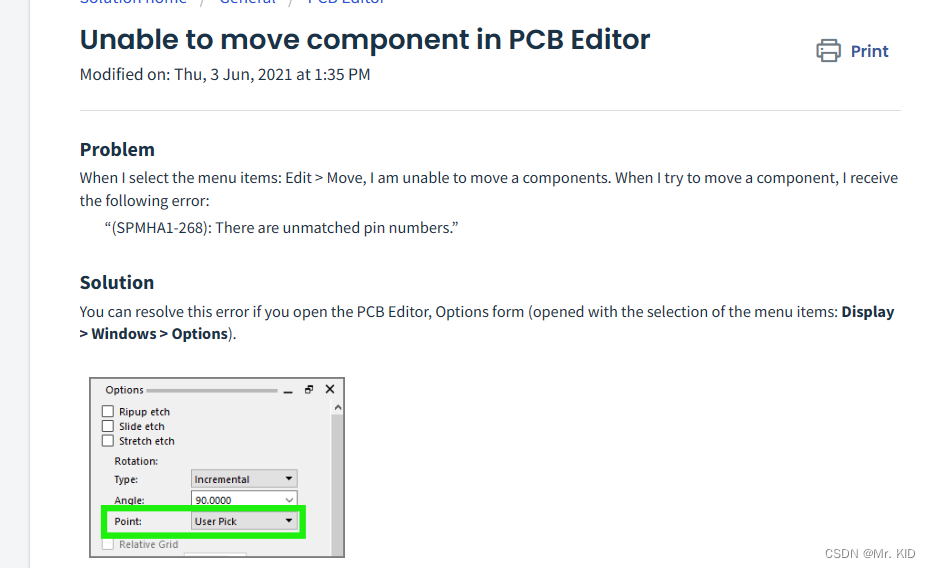Viewport: 931px width, 568px height.
Task: Open the PCB Editor breadcrumb link
Action: pyautogui.click(x=347, y=2)
